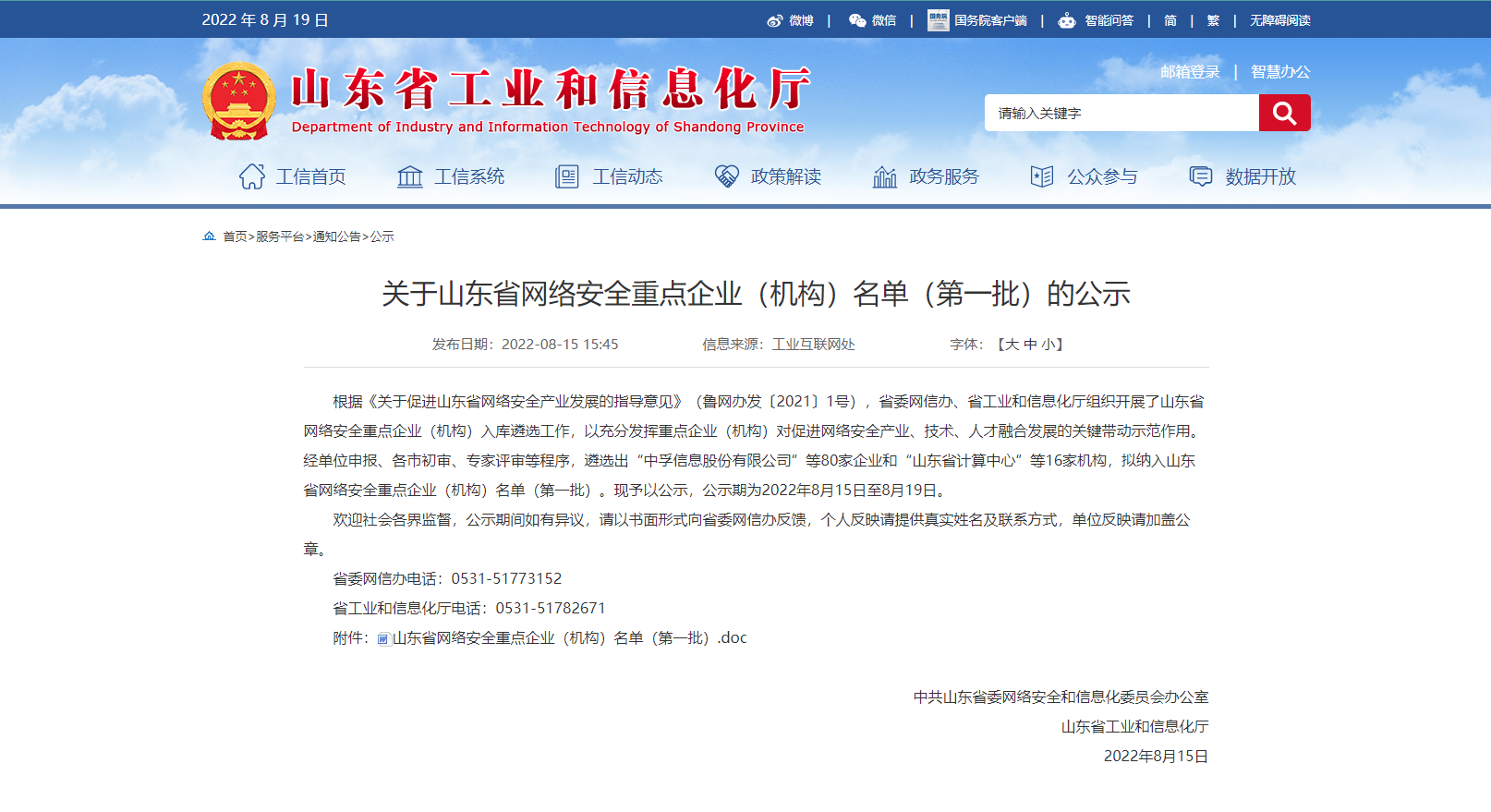Open the smart Q&A robot icon
The height and width of the screenshot is (812, 1491).
(1067, 20)
